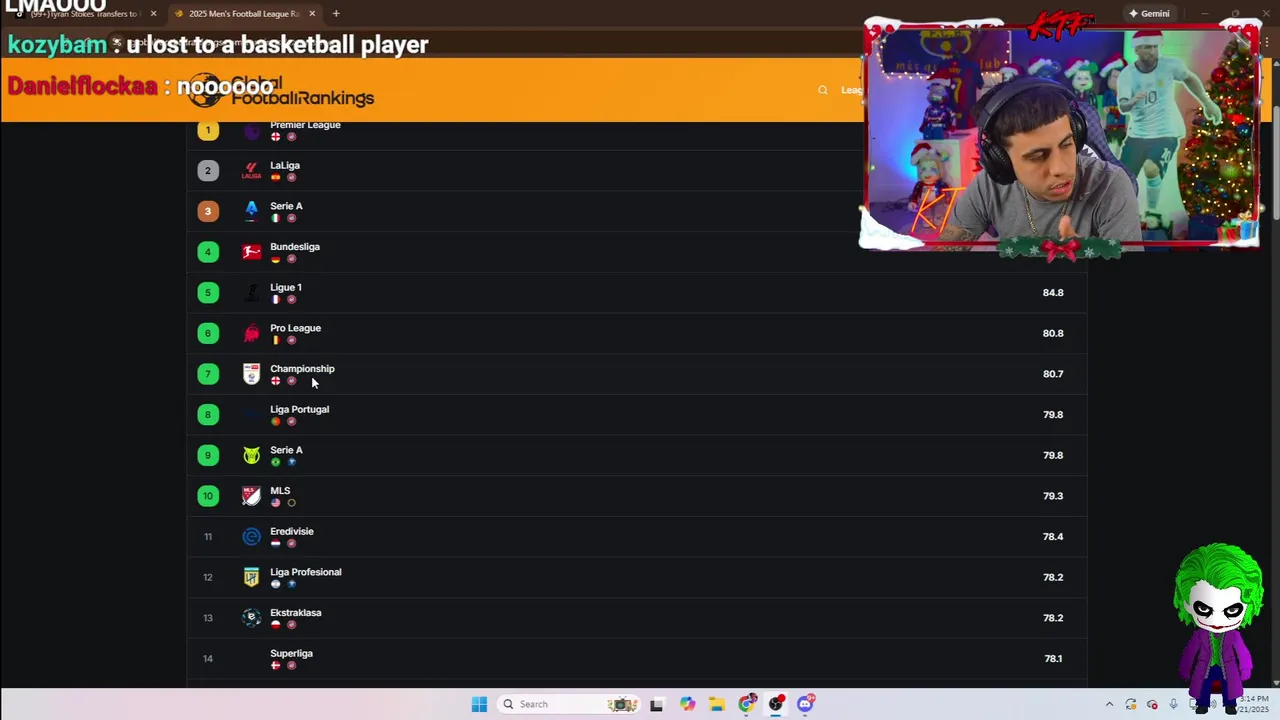
Task: Launch Copilot from the taskbar
Action: click(687, 704)
